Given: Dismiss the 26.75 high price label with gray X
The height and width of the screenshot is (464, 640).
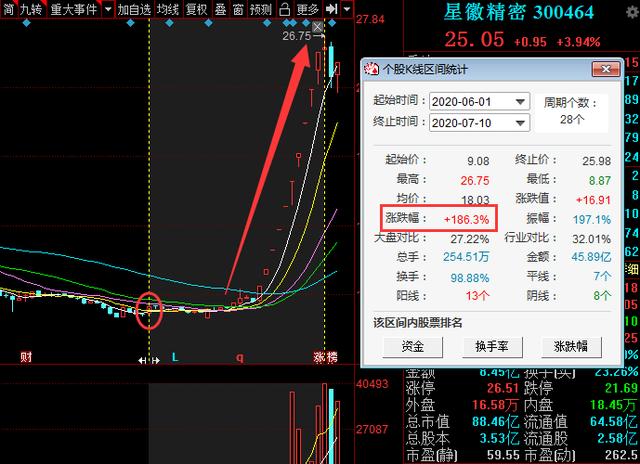Looking at the screenshot, I should 318,27.
